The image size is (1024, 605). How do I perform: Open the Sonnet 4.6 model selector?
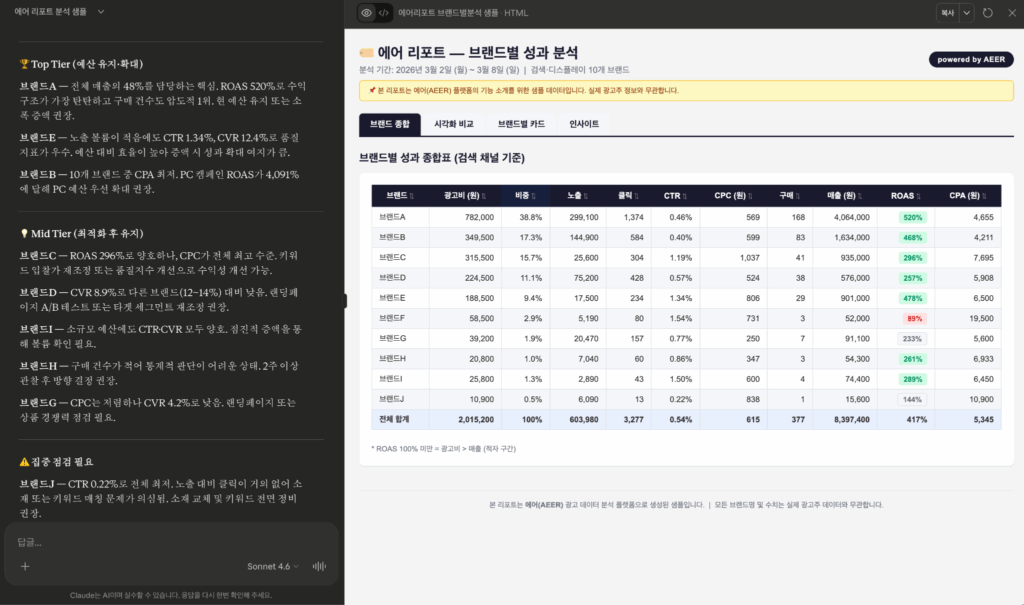pyautogui.click(x=275, y=566)
